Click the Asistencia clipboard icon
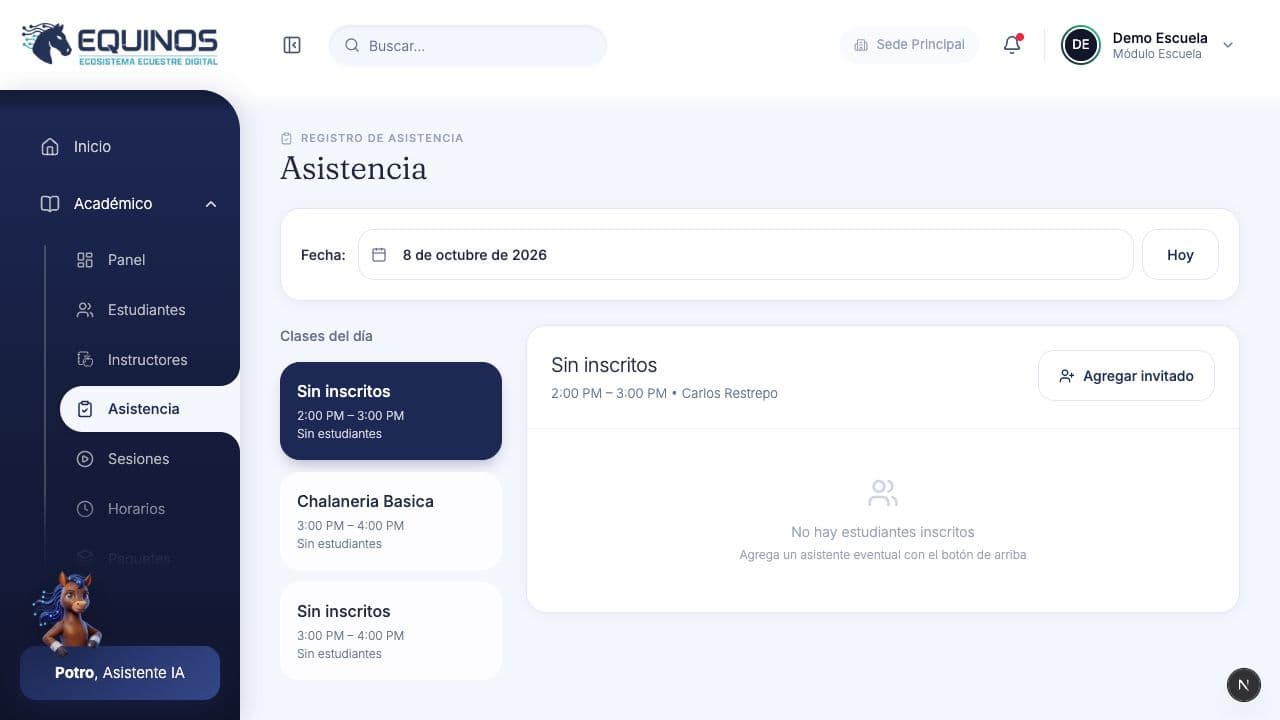The image size is (1280, 720). coord(85,409)
